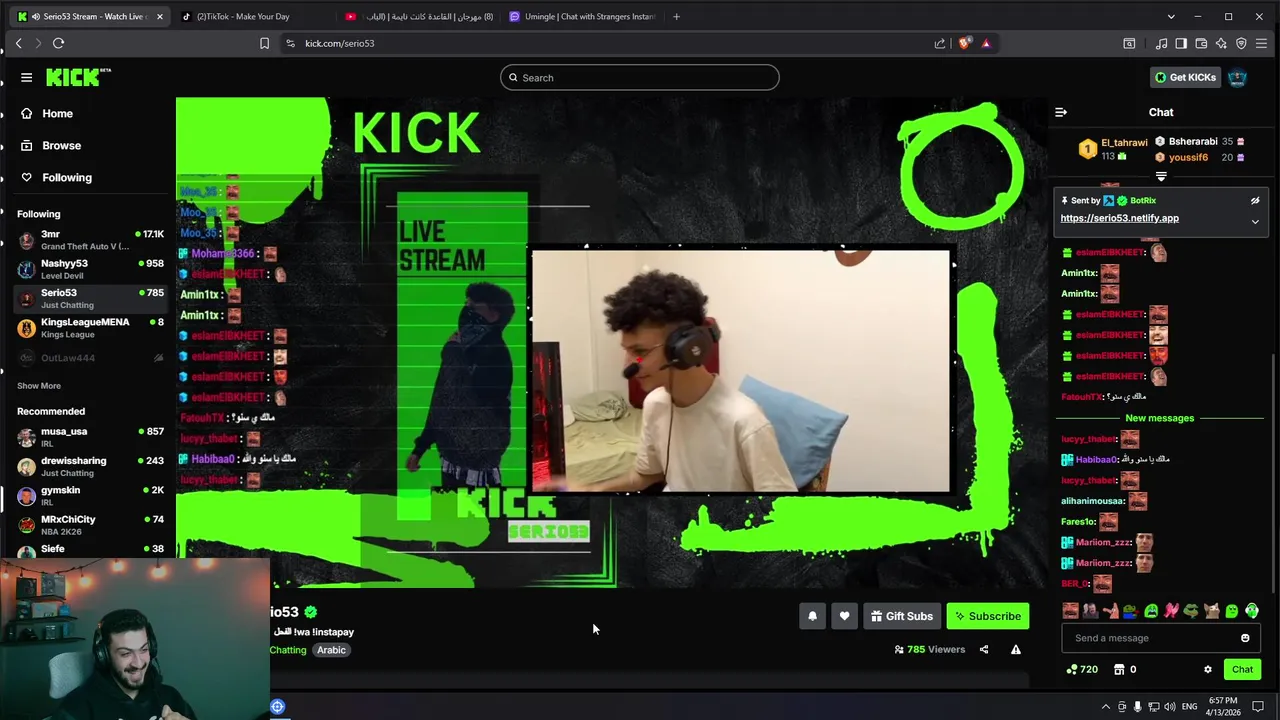Insert Pepe with rose quick emote

pos(1130,611)
